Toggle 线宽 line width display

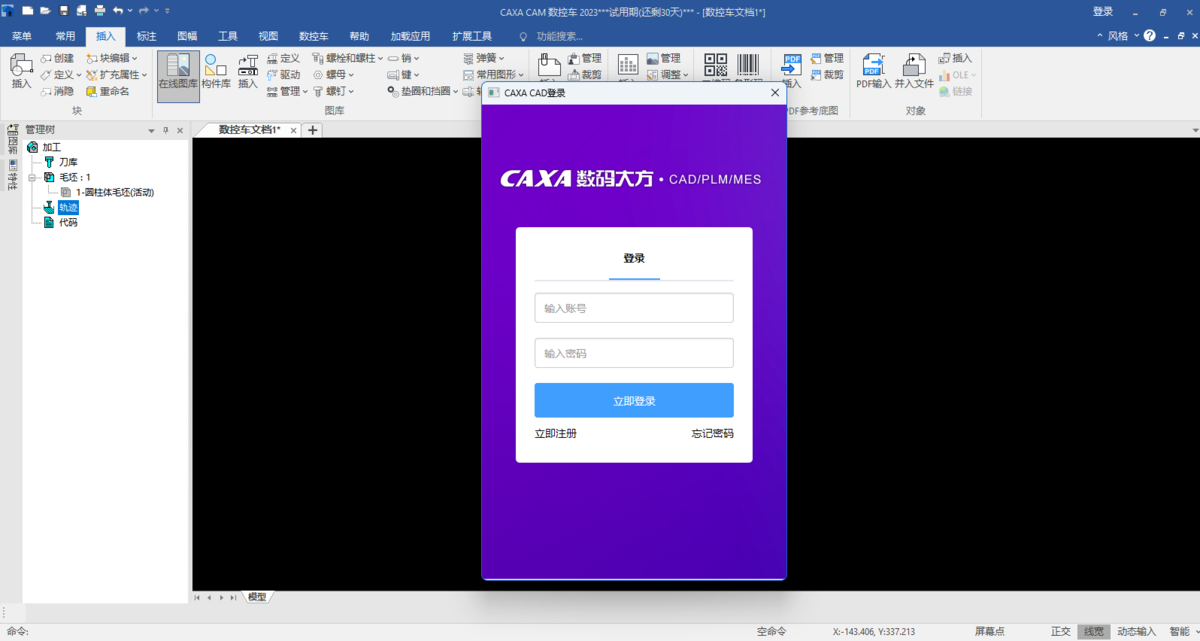(1093, 631)
